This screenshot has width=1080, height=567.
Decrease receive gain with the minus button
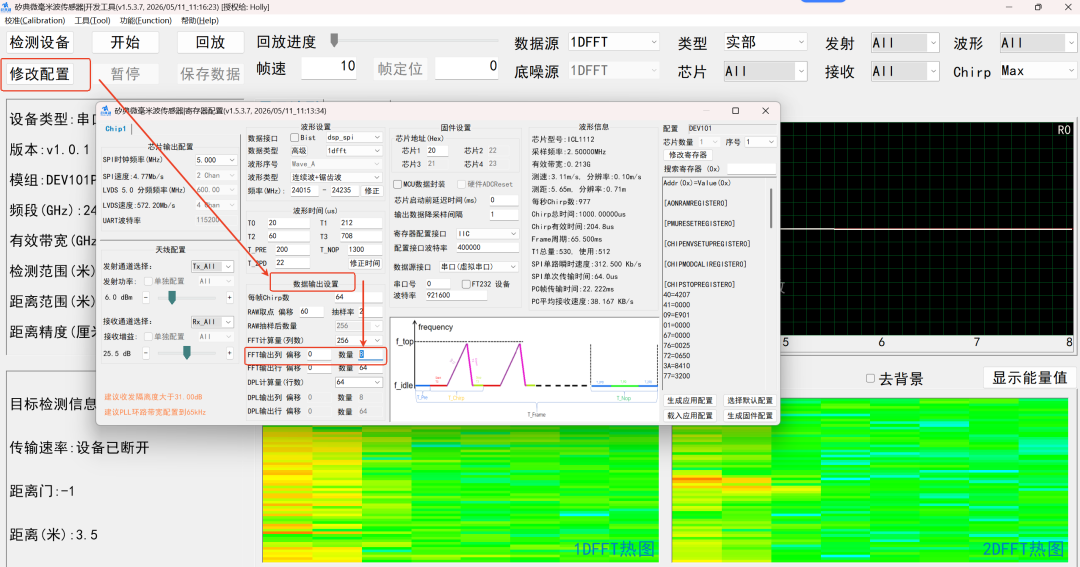click(146, 353)
